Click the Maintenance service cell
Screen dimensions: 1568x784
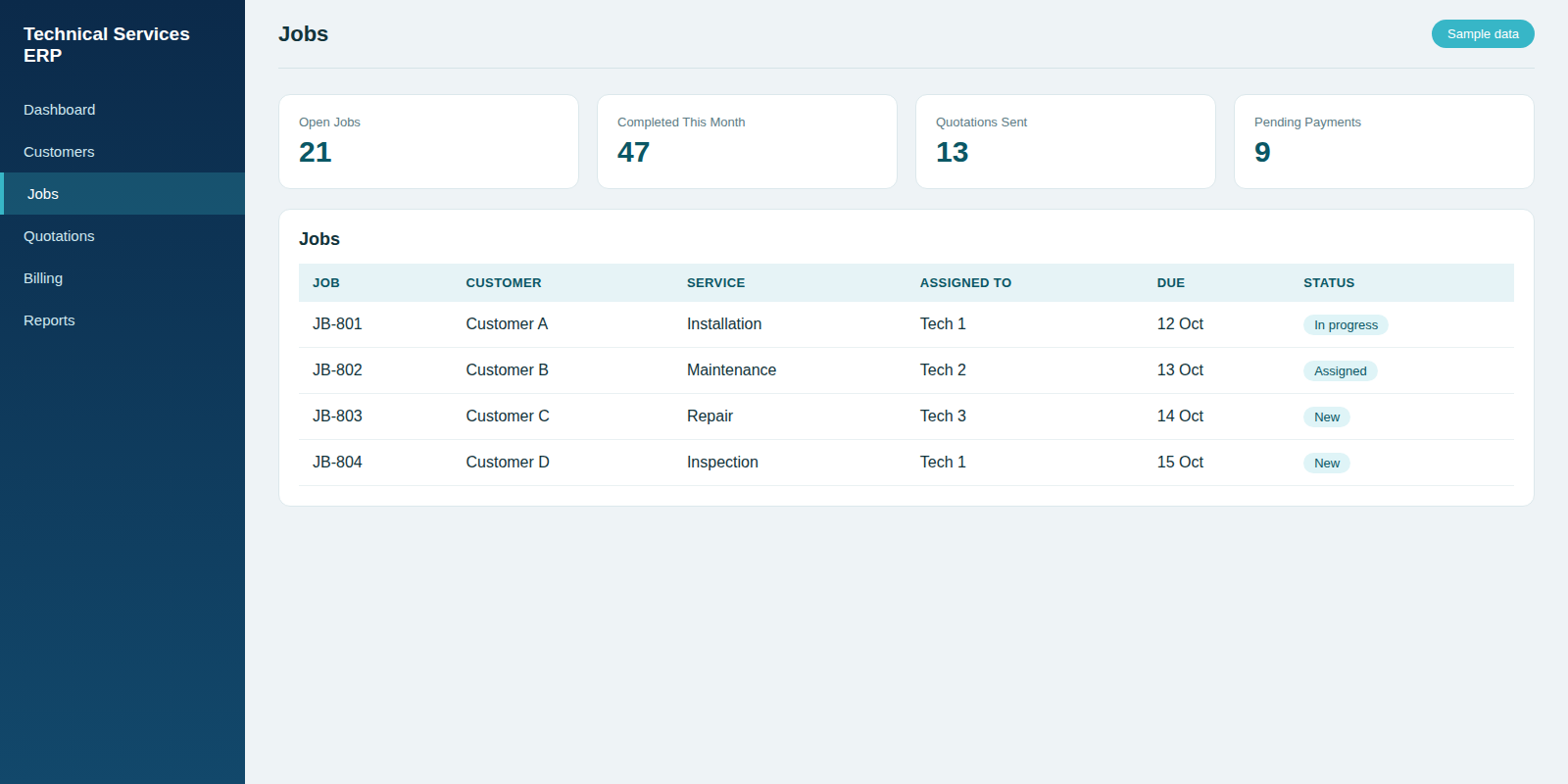[731, 370]
